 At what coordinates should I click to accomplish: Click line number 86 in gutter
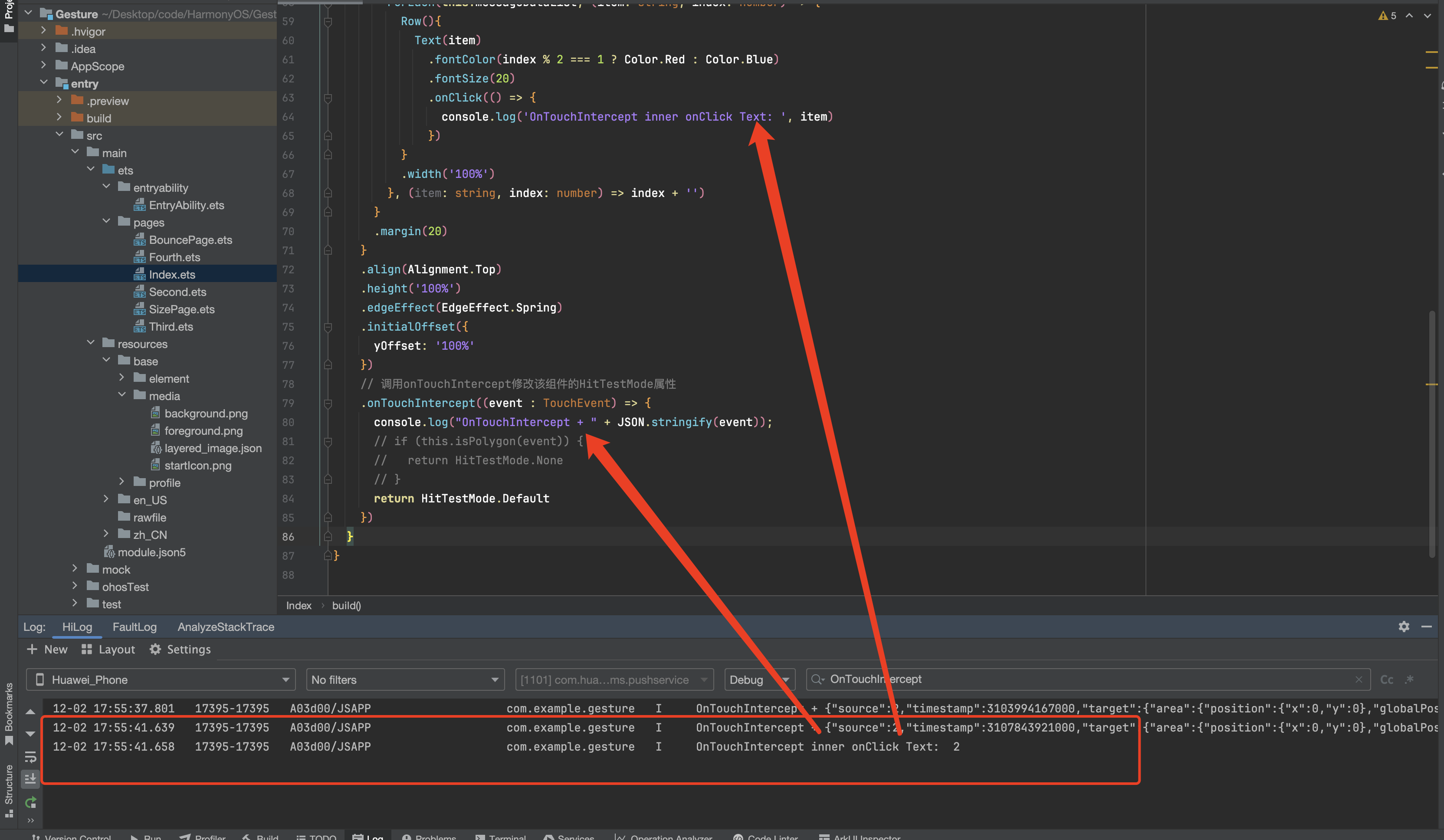pyautogui.click(x=288, y=537)
